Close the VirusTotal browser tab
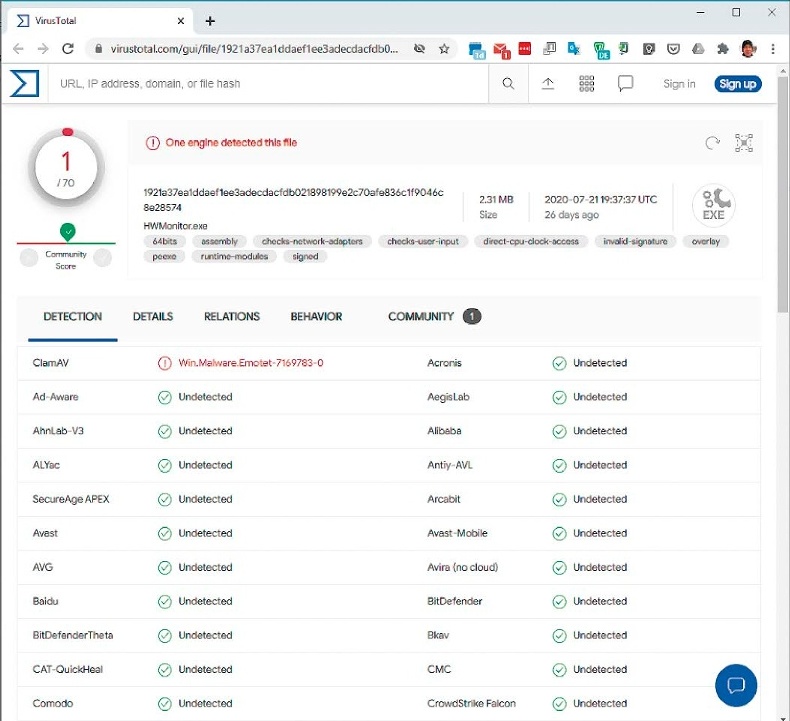The width and height of the screenshot is (790, 721). tap(181, 21)
